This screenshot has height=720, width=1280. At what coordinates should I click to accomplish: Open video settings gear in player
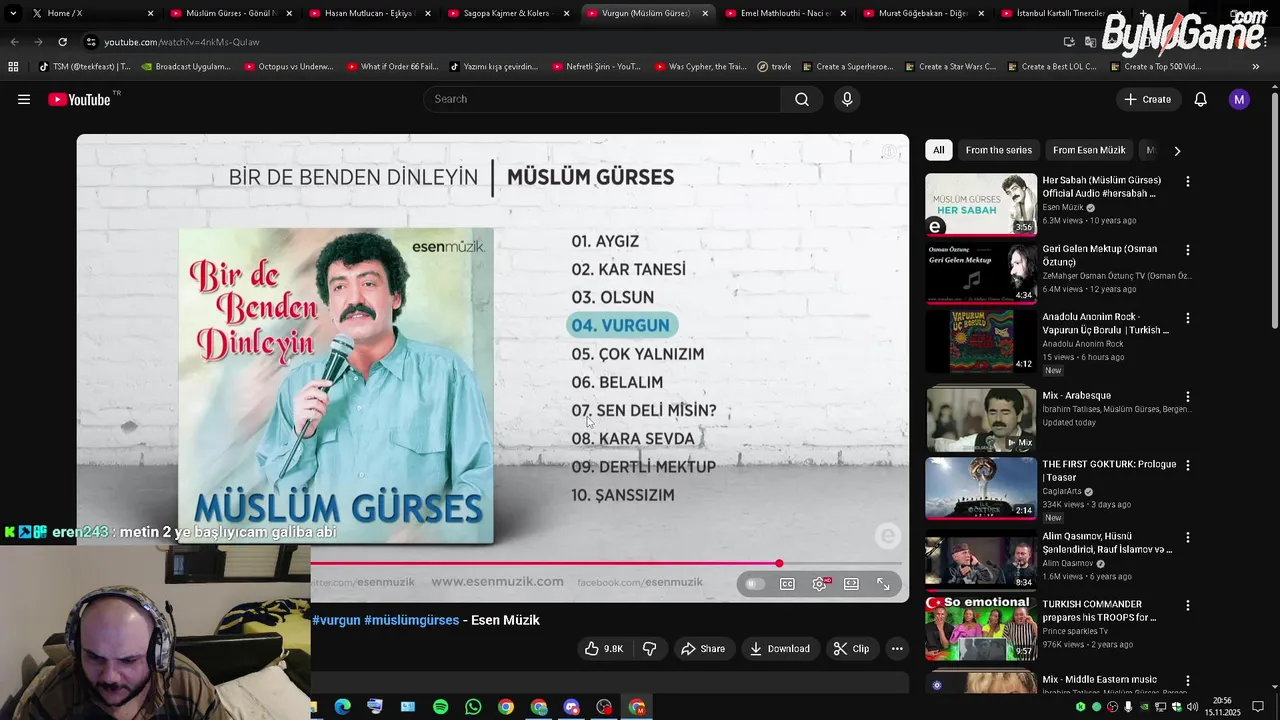point(820,584)
